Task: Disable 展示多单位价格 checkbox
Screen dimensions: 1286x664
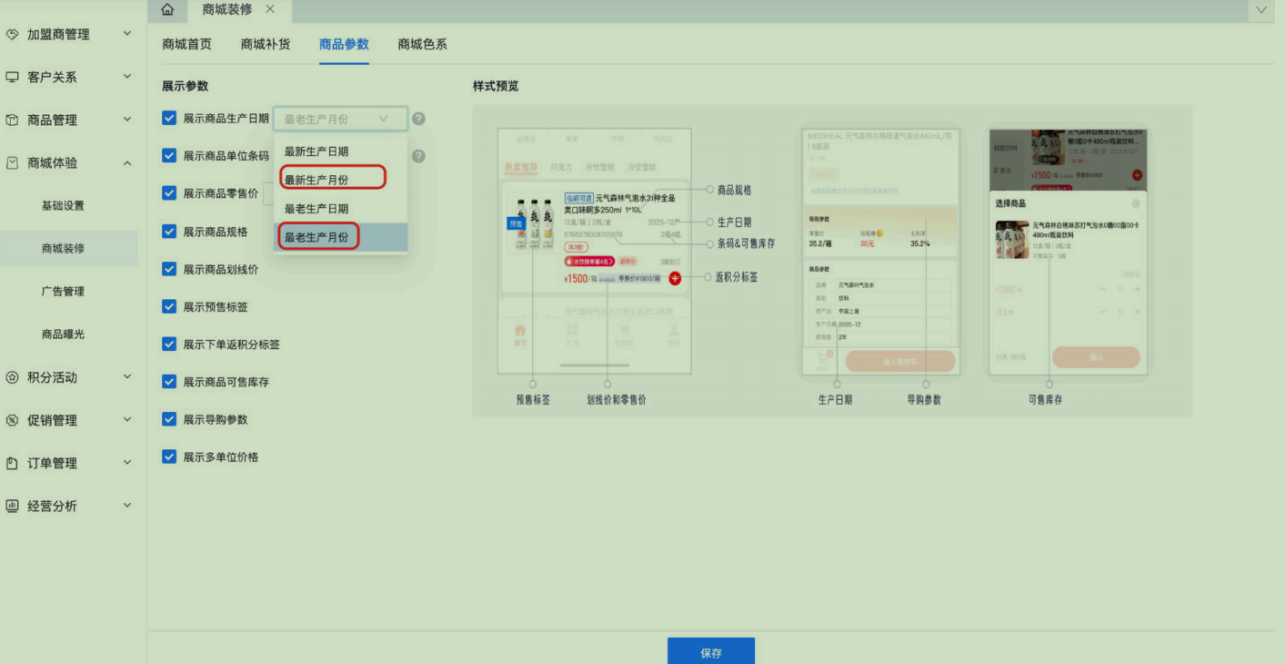Action: [169, 456]
